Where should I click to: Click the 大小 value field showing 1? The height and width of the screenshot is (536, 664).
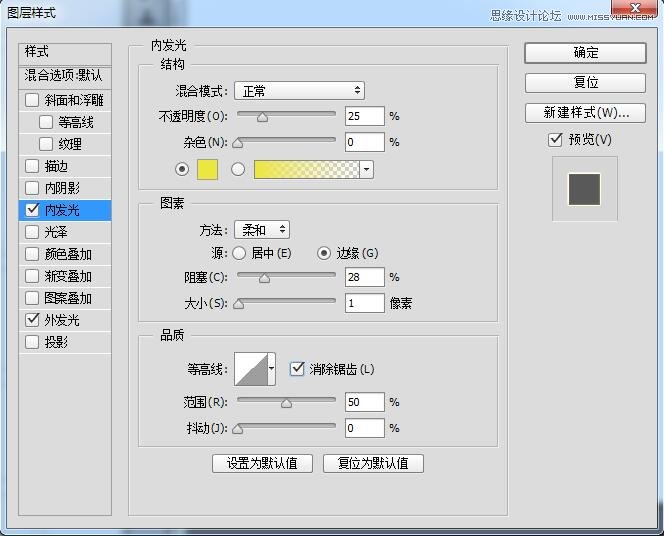365,303
